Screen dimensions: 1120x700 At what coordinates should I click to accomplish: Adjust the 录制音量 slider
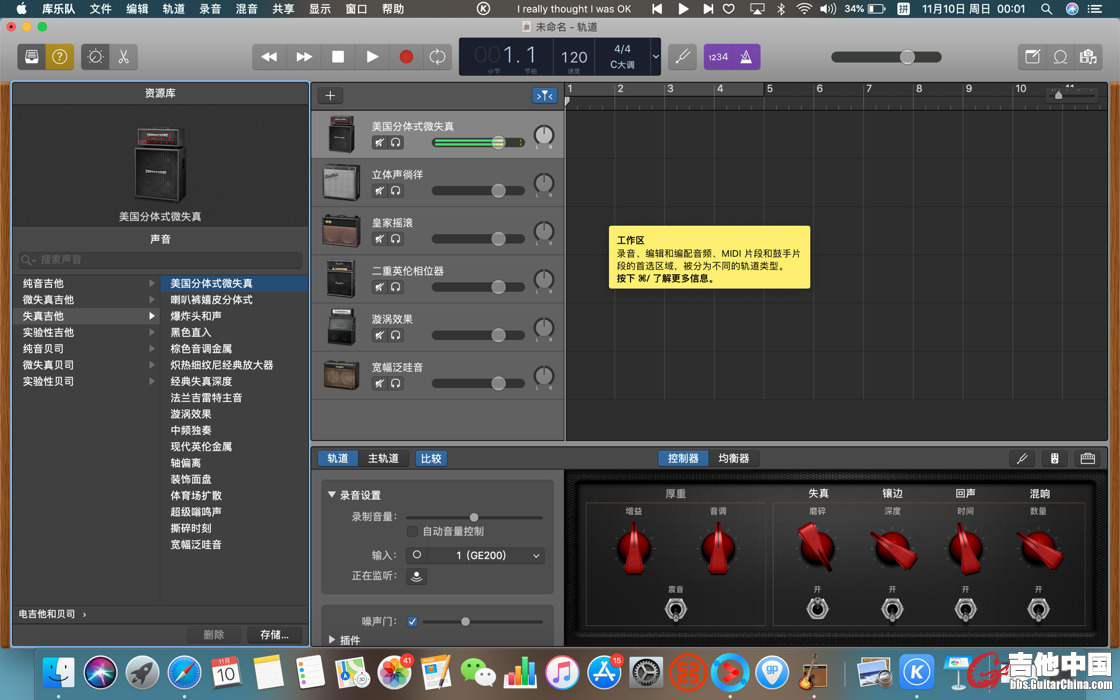click(x=474, y=517)
